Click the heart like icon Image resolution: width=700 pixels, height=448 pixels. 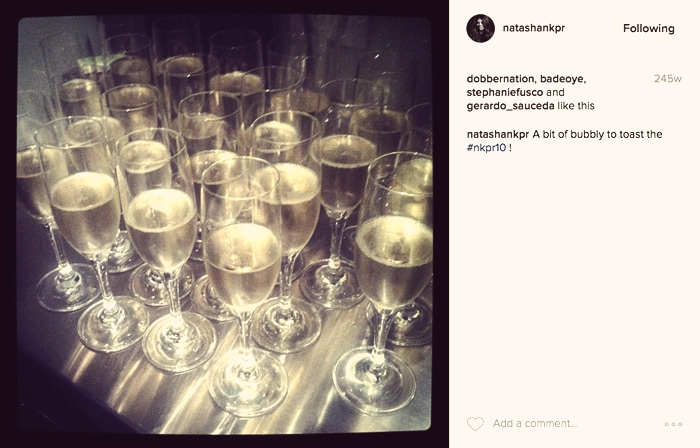(475, 423)
